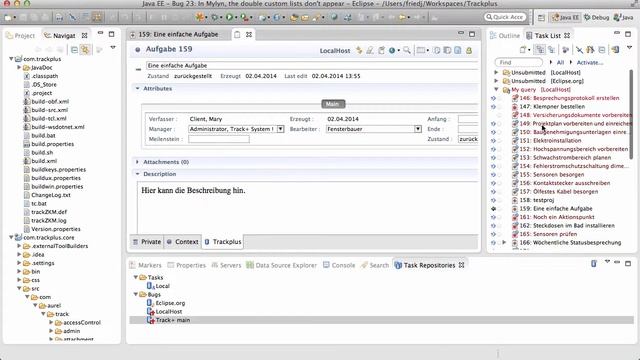Click Collapse All icon in Navigator toolbar
This screenshot has height=360, width=640.
[x=74, y=50]
